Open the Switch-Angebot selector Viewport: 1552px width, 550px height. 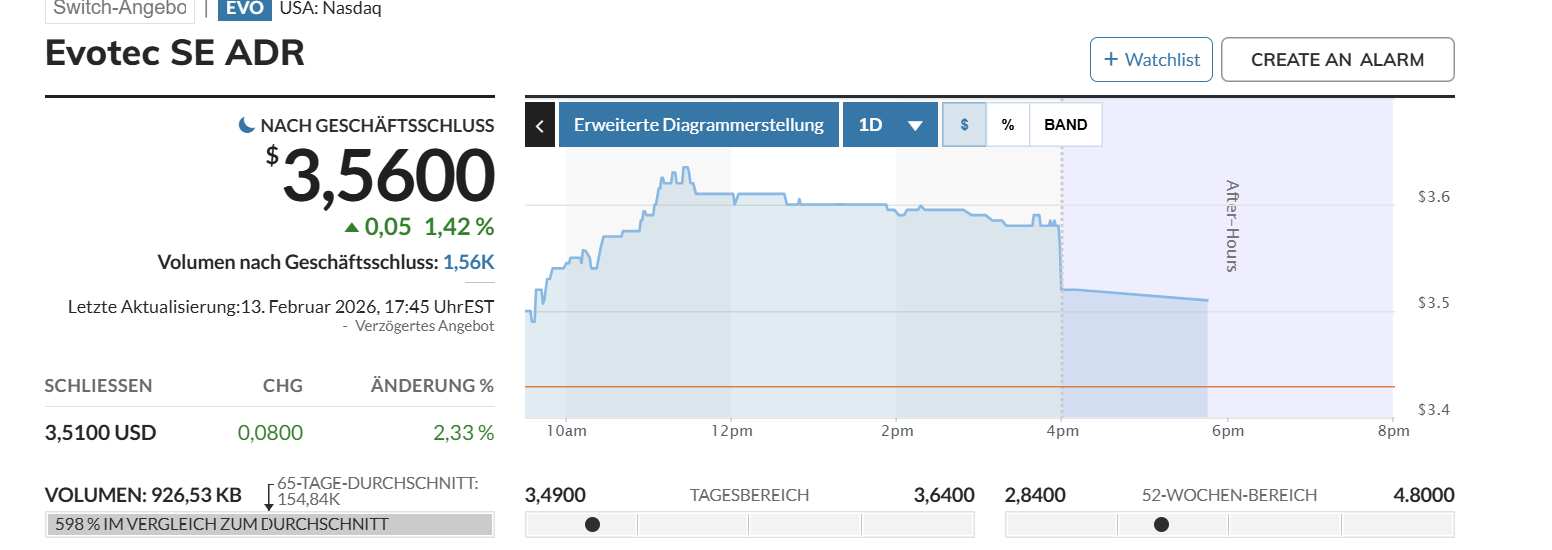[119, 9]
